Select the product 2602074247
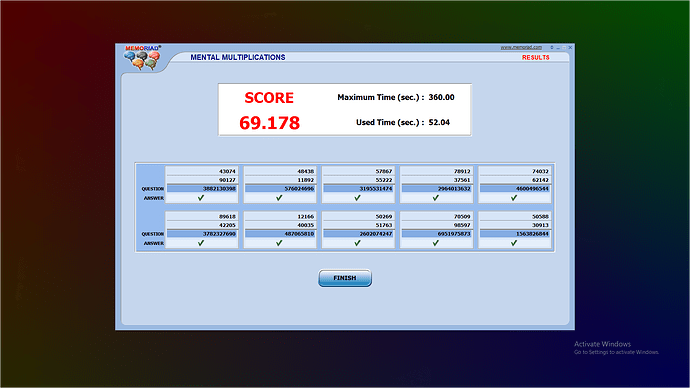 [376, 234]
